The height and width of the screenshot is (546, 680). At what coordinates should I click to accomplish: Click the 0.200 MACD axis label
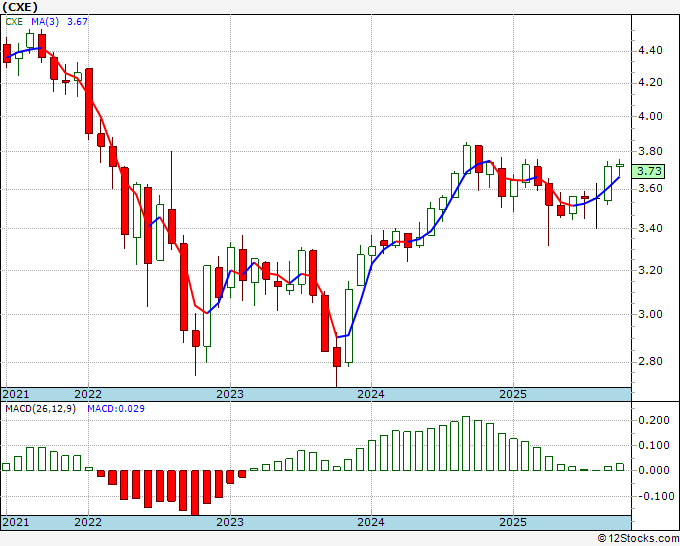click(x=654, y=420)
